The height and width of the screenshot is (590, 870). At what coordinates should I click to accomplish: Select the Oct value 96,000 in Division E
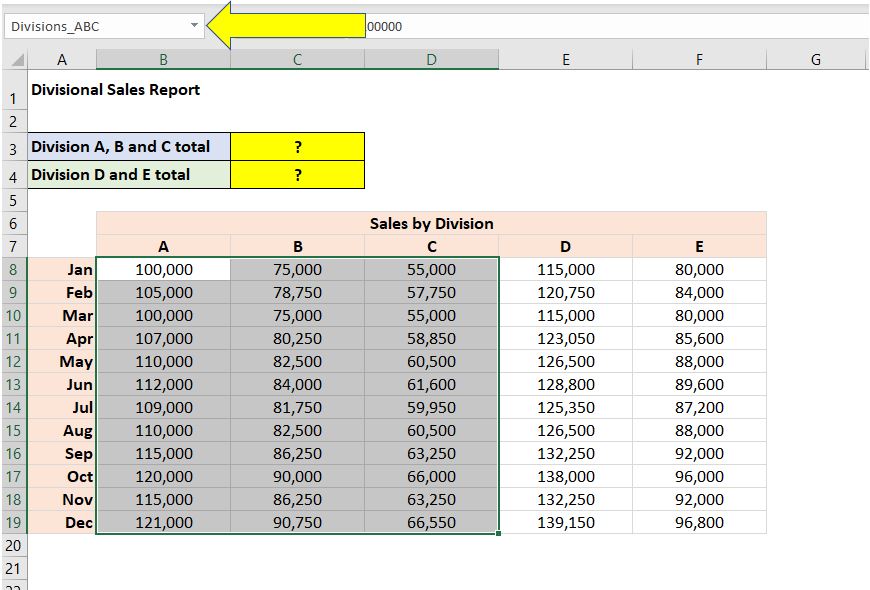698,476
